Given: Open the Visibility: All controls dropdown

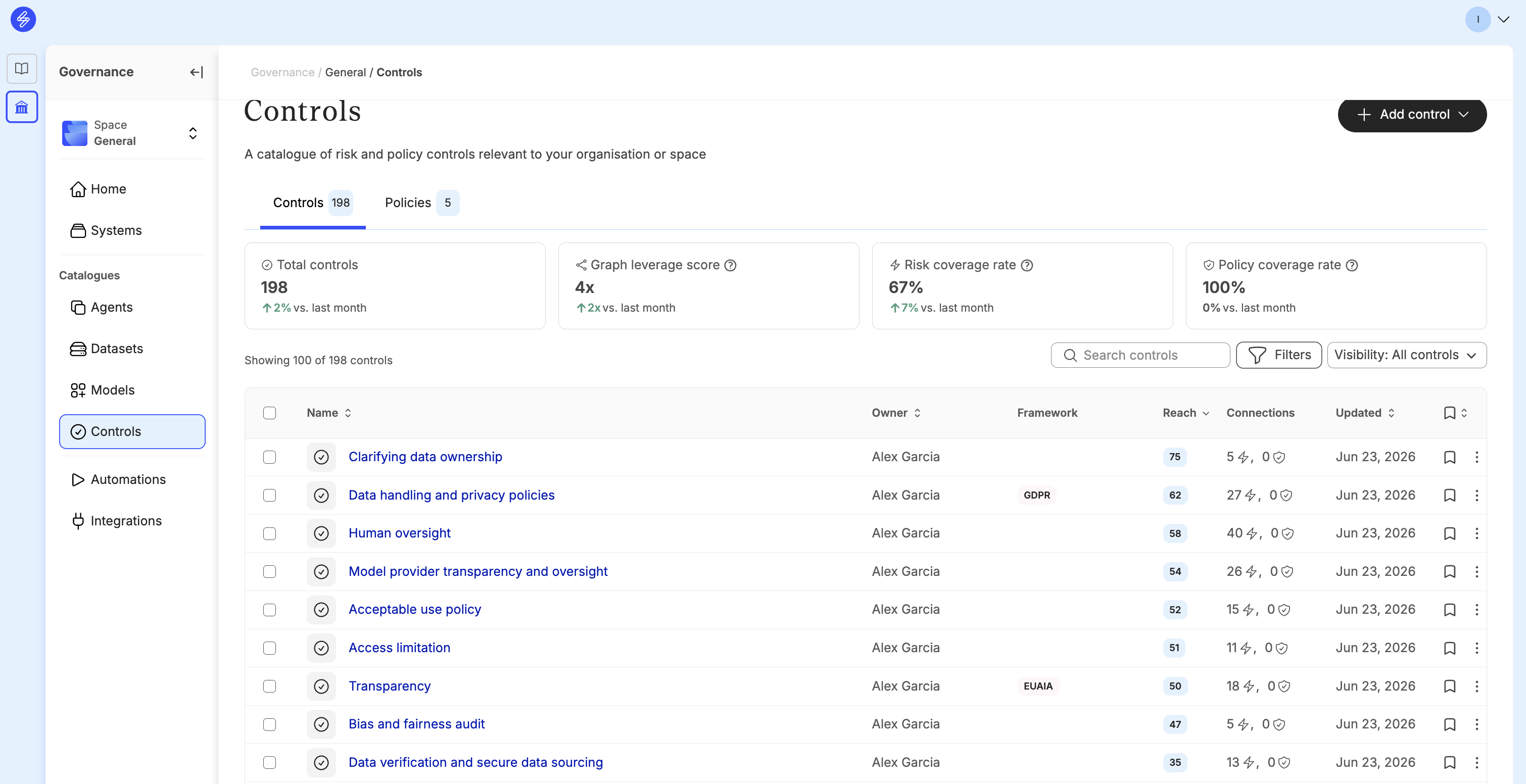Looking at the screenshot, I should point(1406,355).
